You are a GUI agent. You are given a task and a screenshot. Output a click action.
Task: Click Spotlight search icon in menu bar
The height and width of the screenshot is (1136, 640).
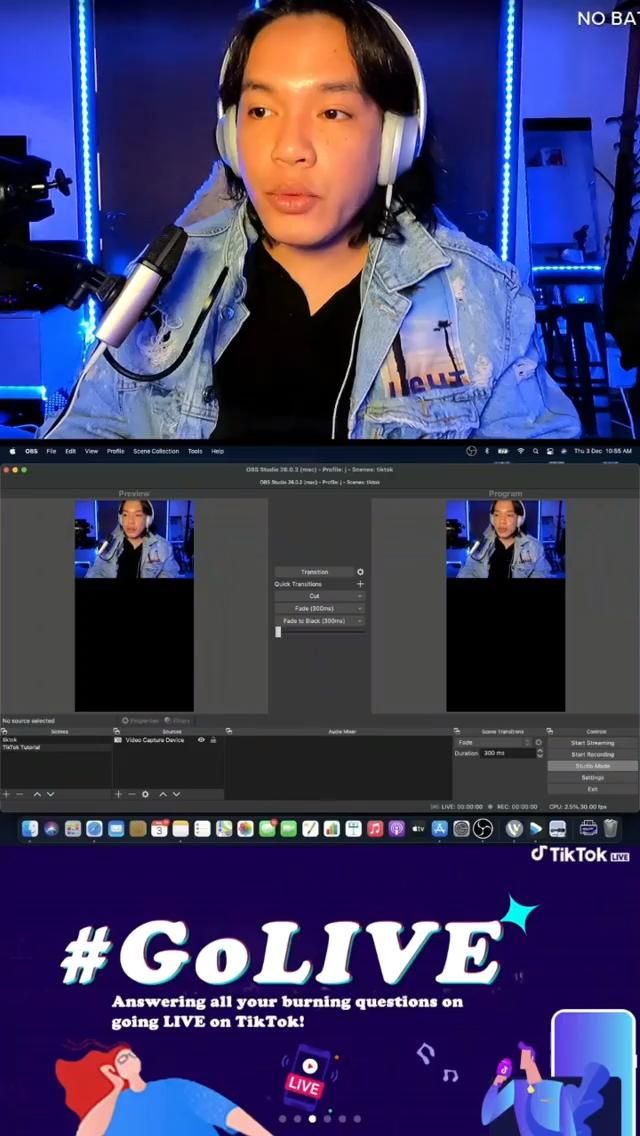(x=536, y=451)
